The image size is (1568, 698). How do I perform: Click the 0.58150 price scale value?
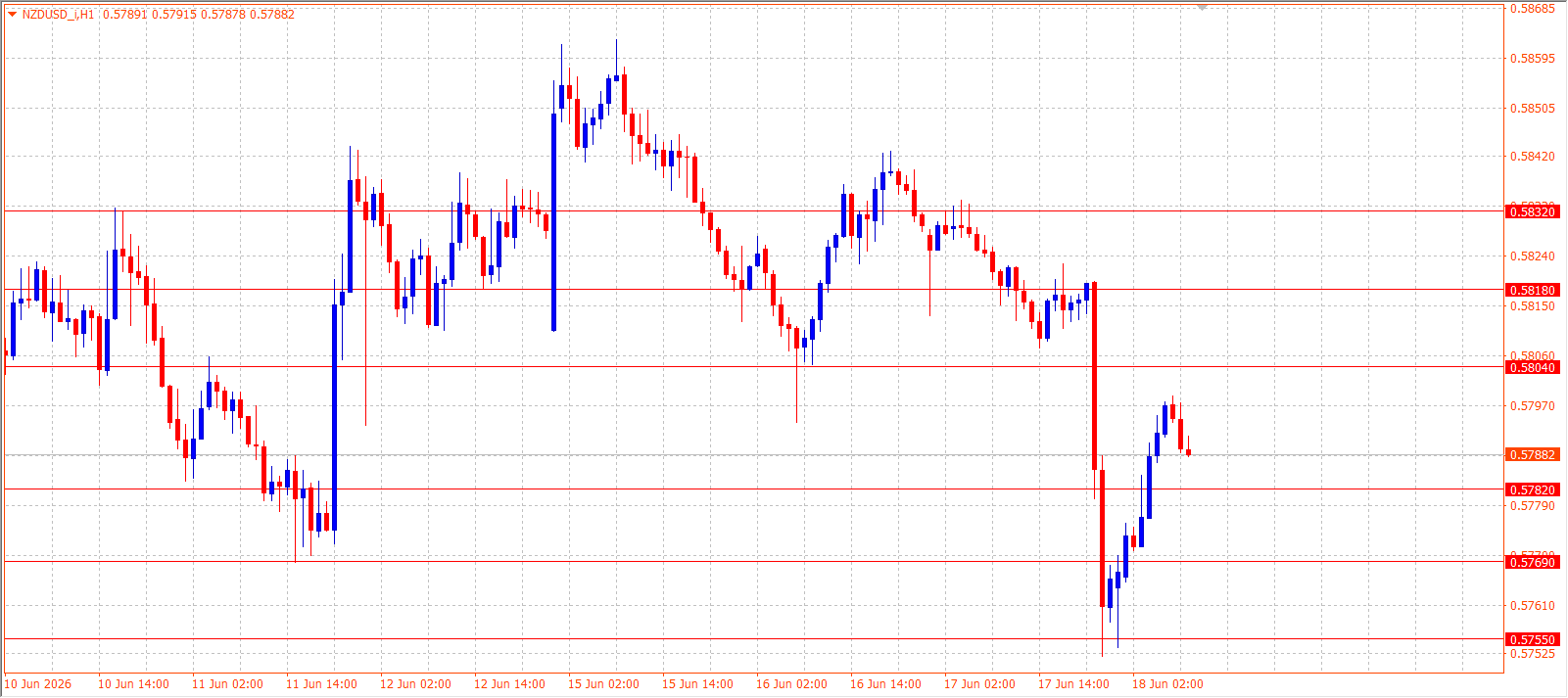1532,306
